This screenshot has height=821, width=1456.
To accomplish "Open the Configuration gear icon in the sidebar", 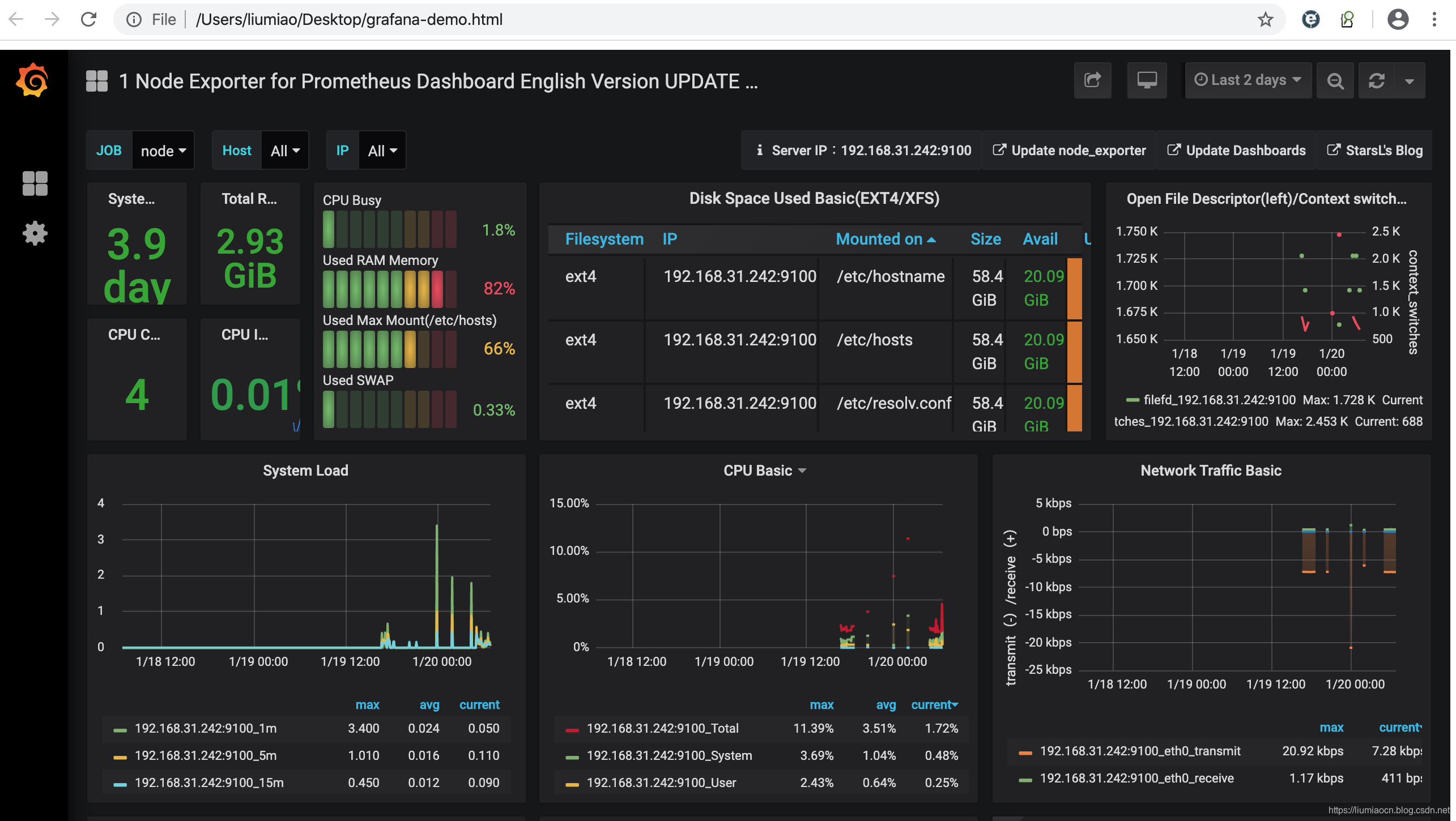I will tap(35, 233).
